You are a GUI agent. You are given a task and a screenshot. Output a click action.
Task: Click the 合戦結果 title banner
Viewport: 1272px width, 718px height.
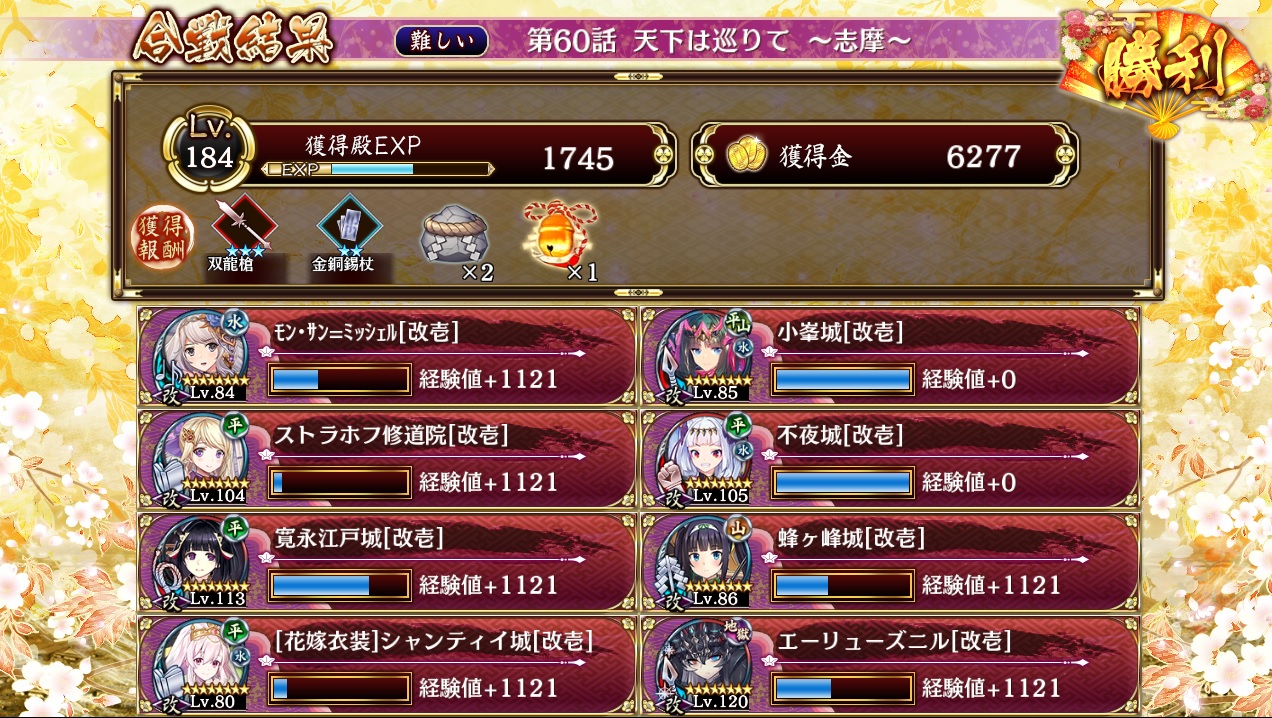pyautogui.click(x=232, y=39)
